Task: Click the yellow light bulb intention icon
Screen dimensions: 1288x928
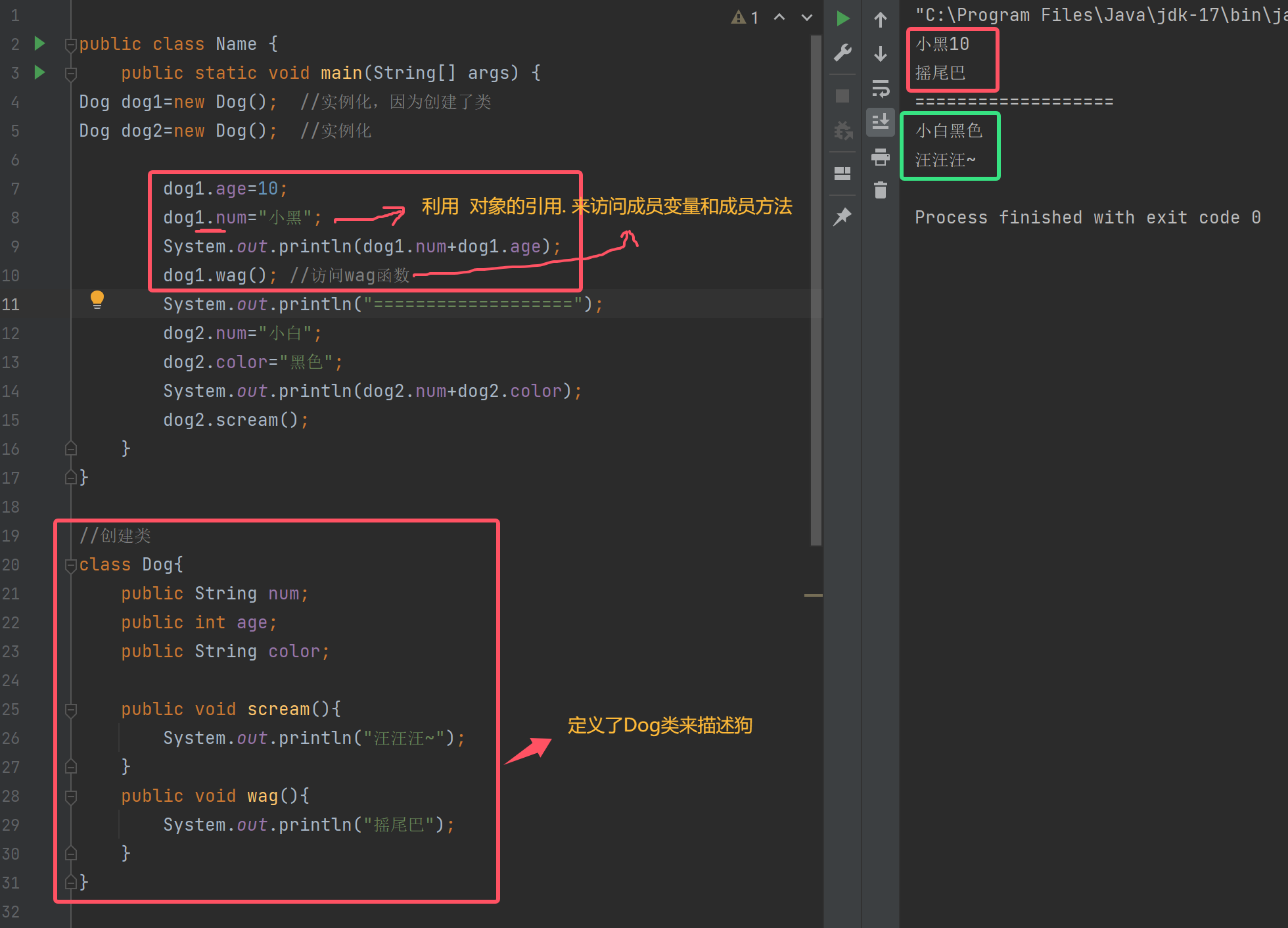Action: pos(97,300)
